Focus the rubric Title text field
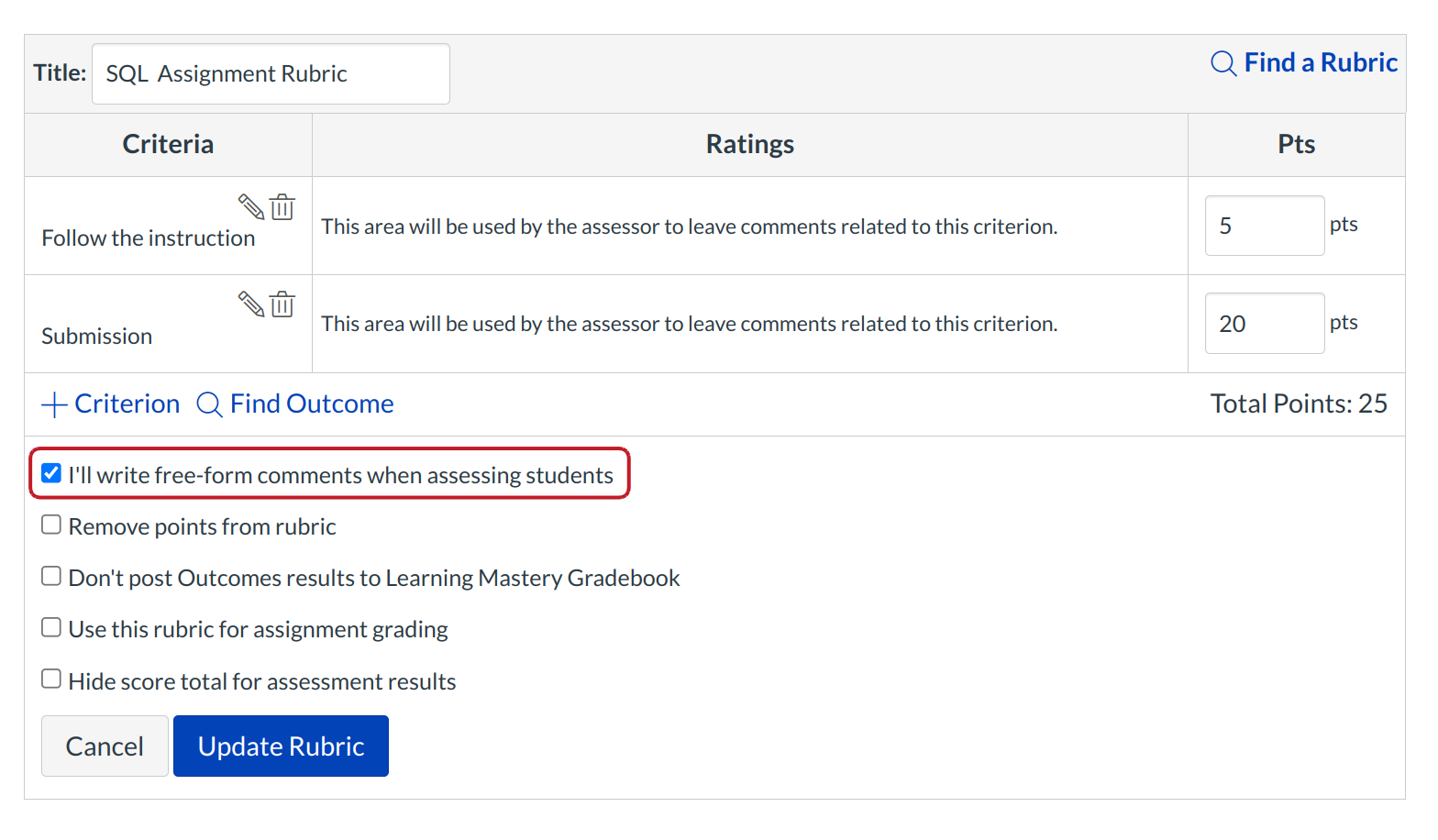Viewport: 1438px width, 840px height. pyautogui.click(x=271, y=74)
